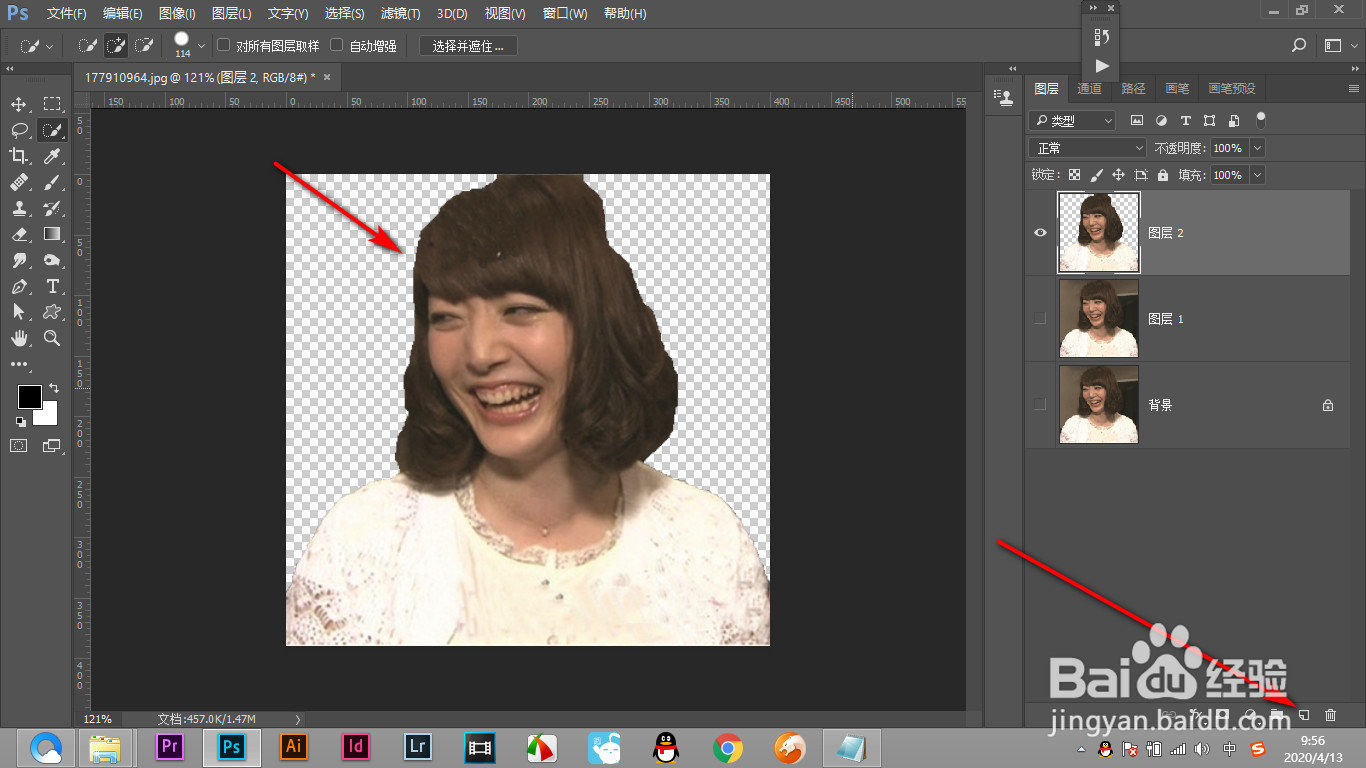Select the Horizontal Type tool
Screen dimensions: 1366x768
tap(52, 286)
